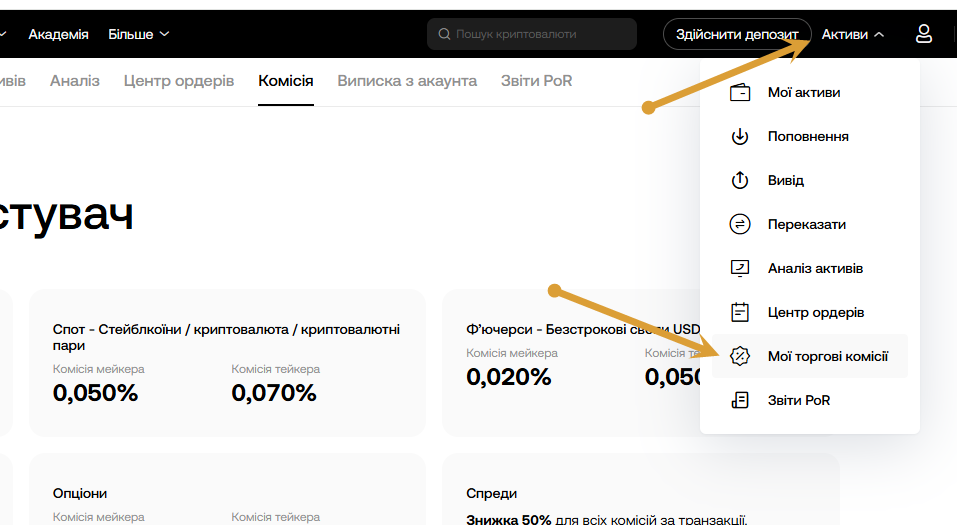Click the Поповнення download icon
The width and height of the screenshot is (957, 525).
click(740, 137)
